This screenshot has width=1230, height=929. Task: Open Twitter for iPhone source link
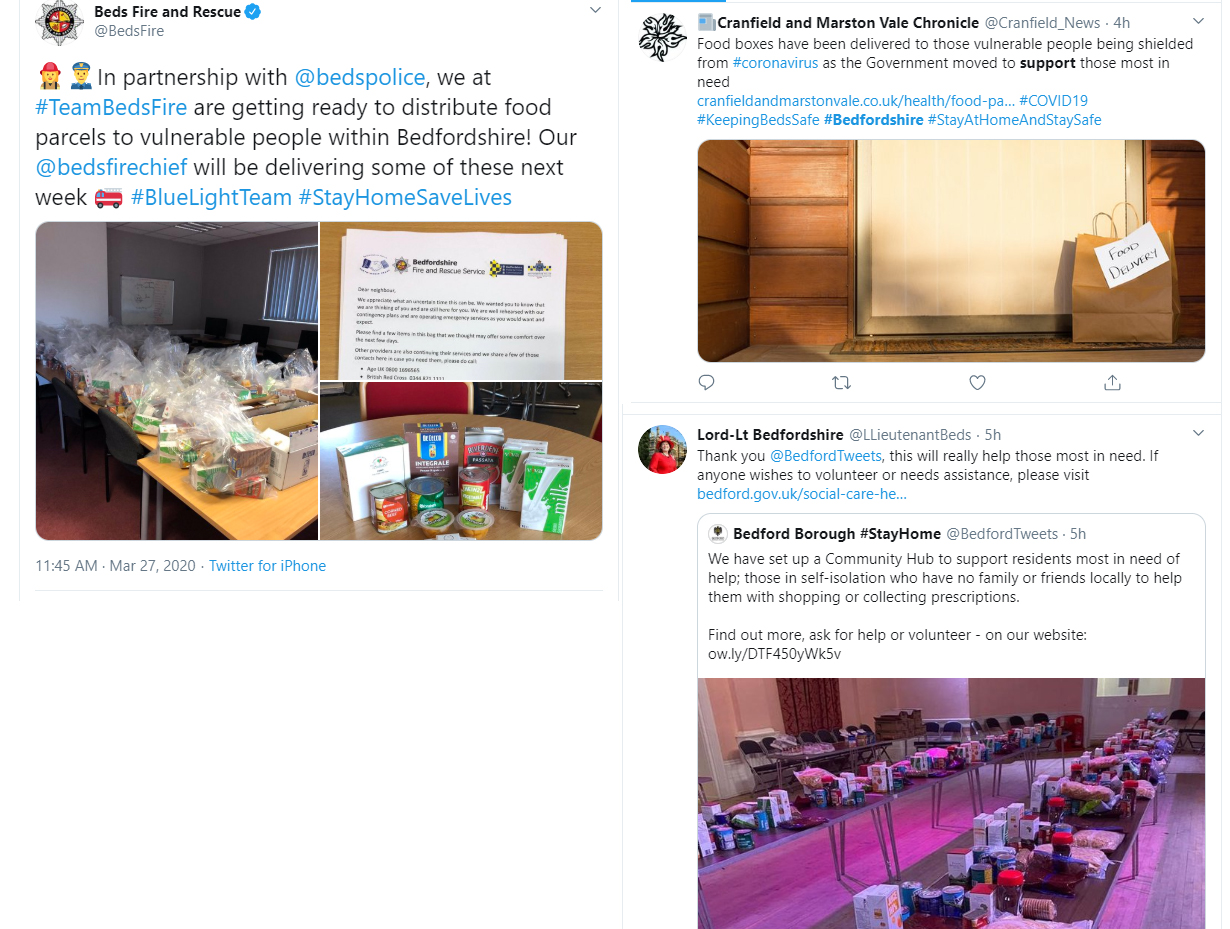[267, 566]
